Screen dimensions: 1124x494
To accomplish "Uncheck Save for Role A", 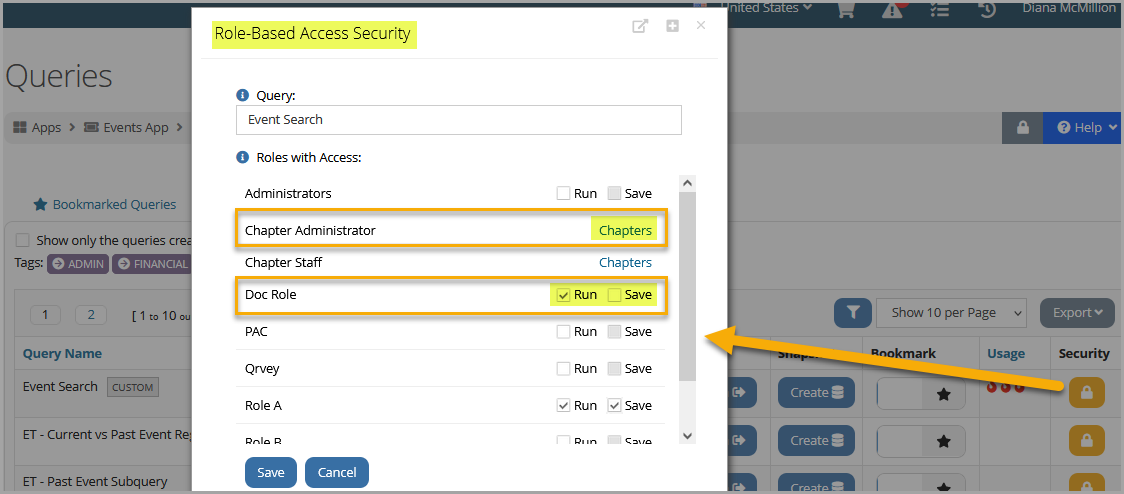I will pyautogui.click(x=614, y=405).
